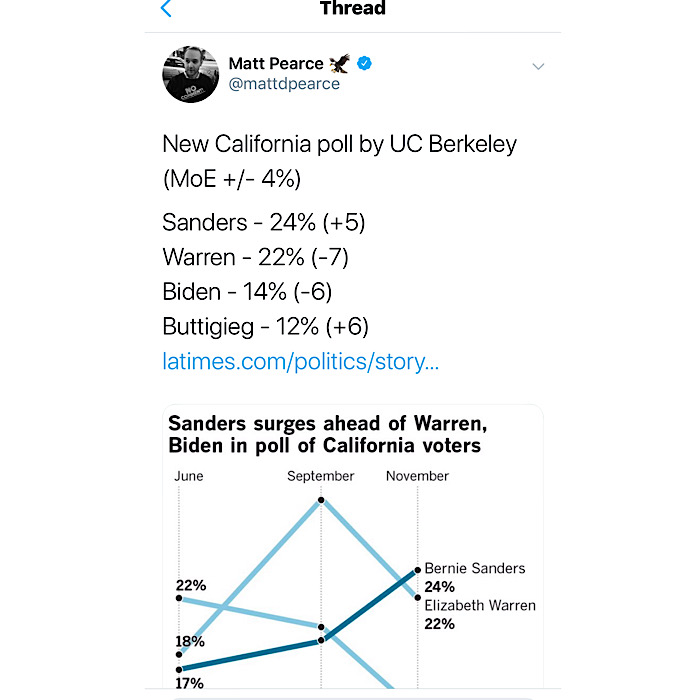Click the Elizabeth Warren chart label
Screen dimensions: 700x700
point(480,605)
